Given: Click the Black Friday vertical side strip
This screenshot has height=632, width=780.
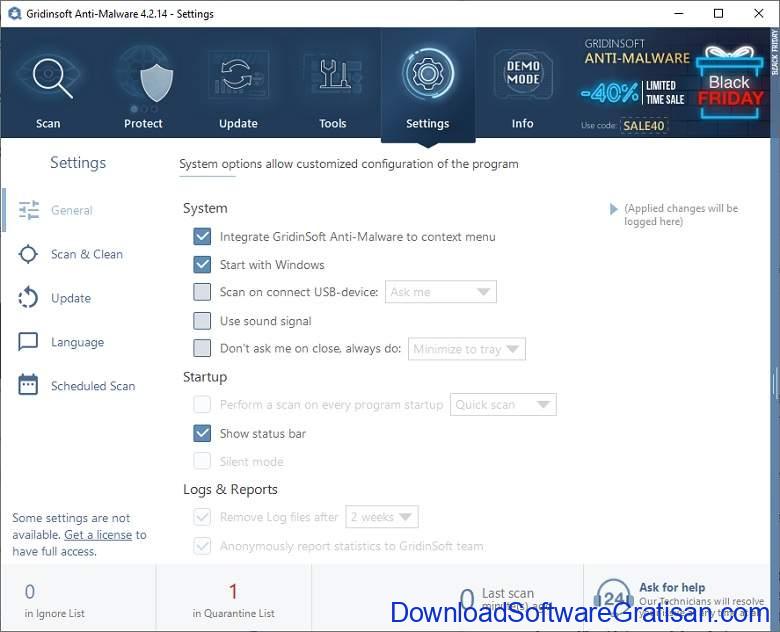Looking at the screenshot, I should [775, 52].
